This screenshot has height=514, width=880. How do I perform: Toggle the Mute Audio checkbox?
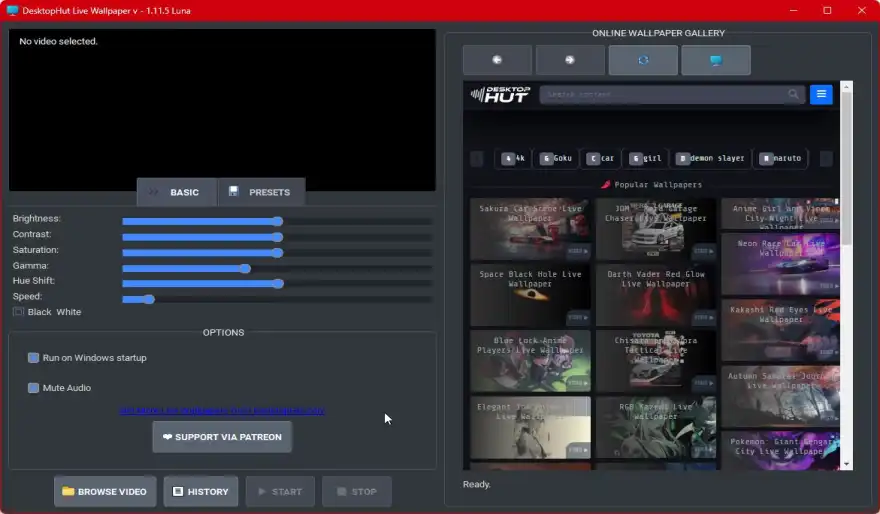click(33, 388)
